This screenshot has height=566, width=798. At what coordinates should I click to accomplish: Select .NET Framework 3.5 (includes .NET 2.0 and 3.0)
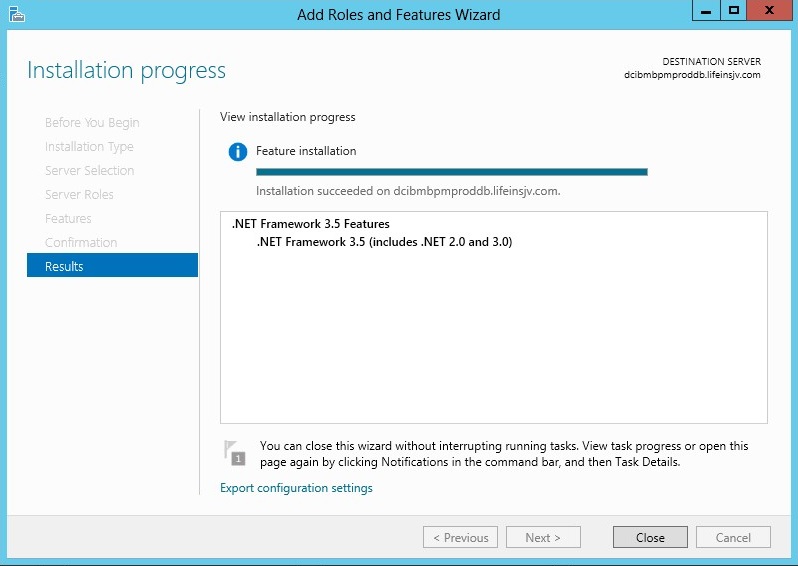tap(384, 242)
